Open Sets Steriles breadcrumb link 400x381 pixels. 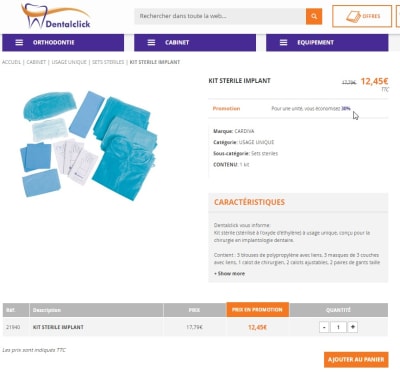(108, 62)
